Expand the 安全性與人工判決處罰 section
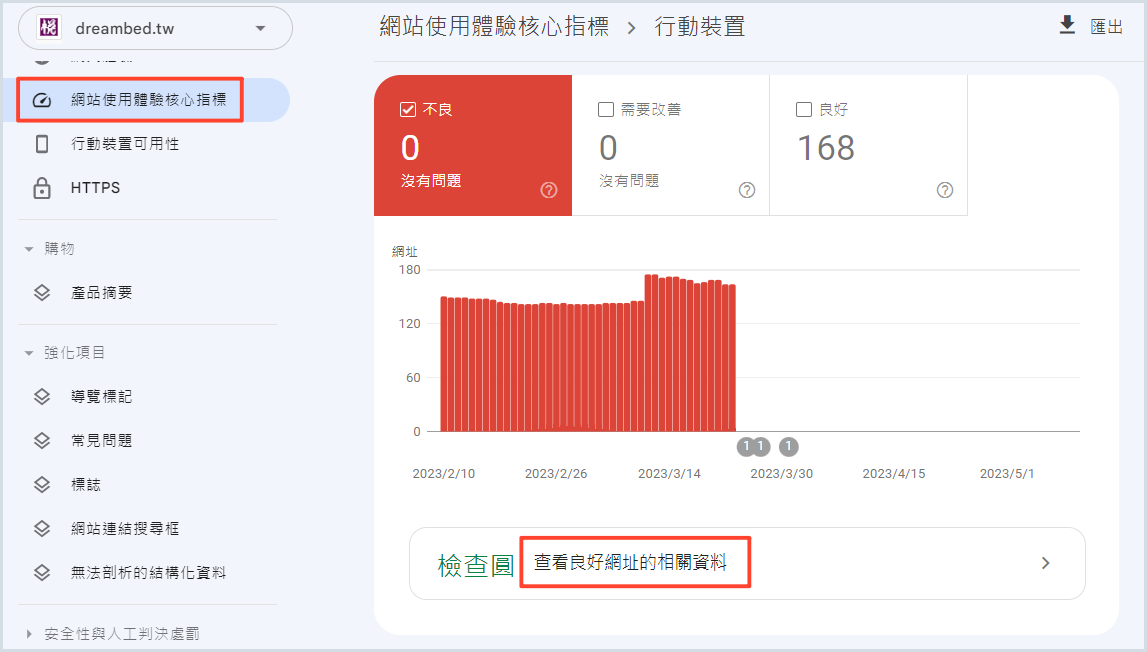This screenshot has height=652, width=1147. (29, 634)
